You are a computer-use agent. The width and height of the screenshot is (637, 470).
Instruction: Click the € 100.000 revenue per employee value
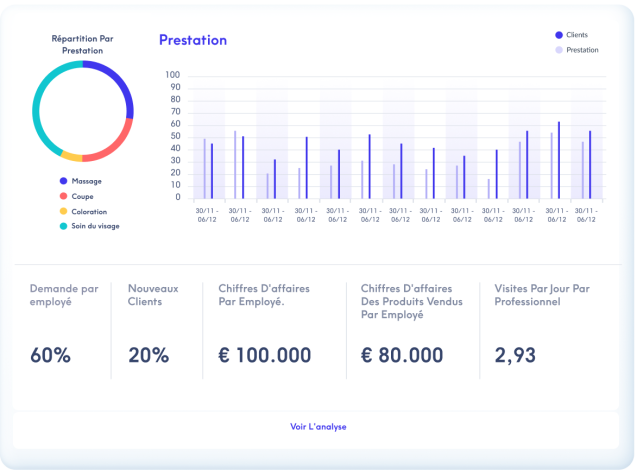tap(264, 355)
